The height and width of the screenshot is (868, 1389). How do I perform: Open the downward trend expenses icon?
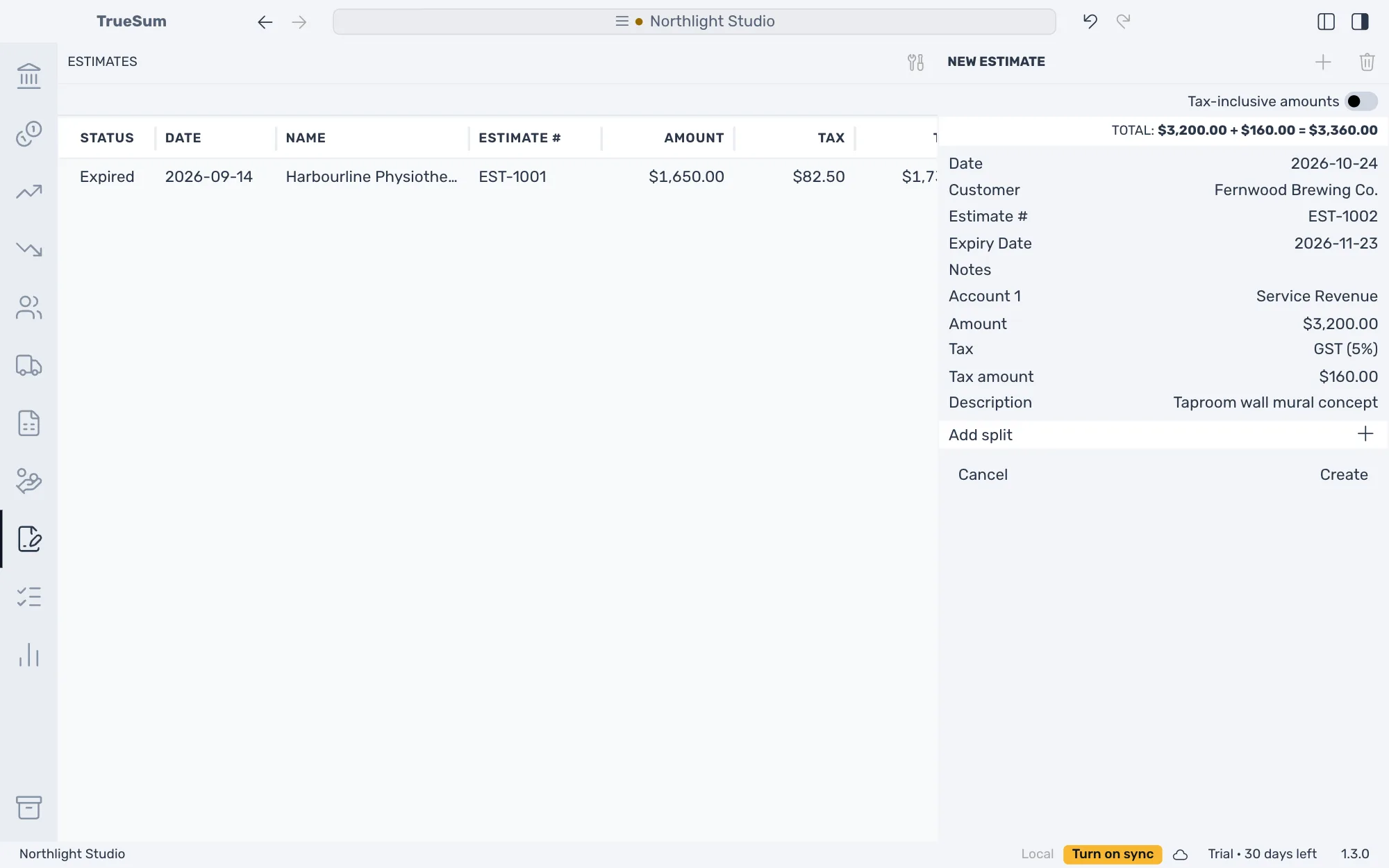coord(28,249)
